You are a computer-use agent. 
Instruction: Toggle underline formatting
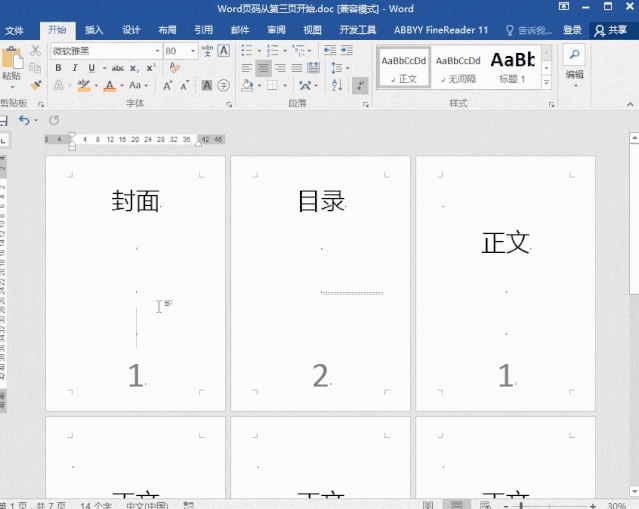pos(92,68)
